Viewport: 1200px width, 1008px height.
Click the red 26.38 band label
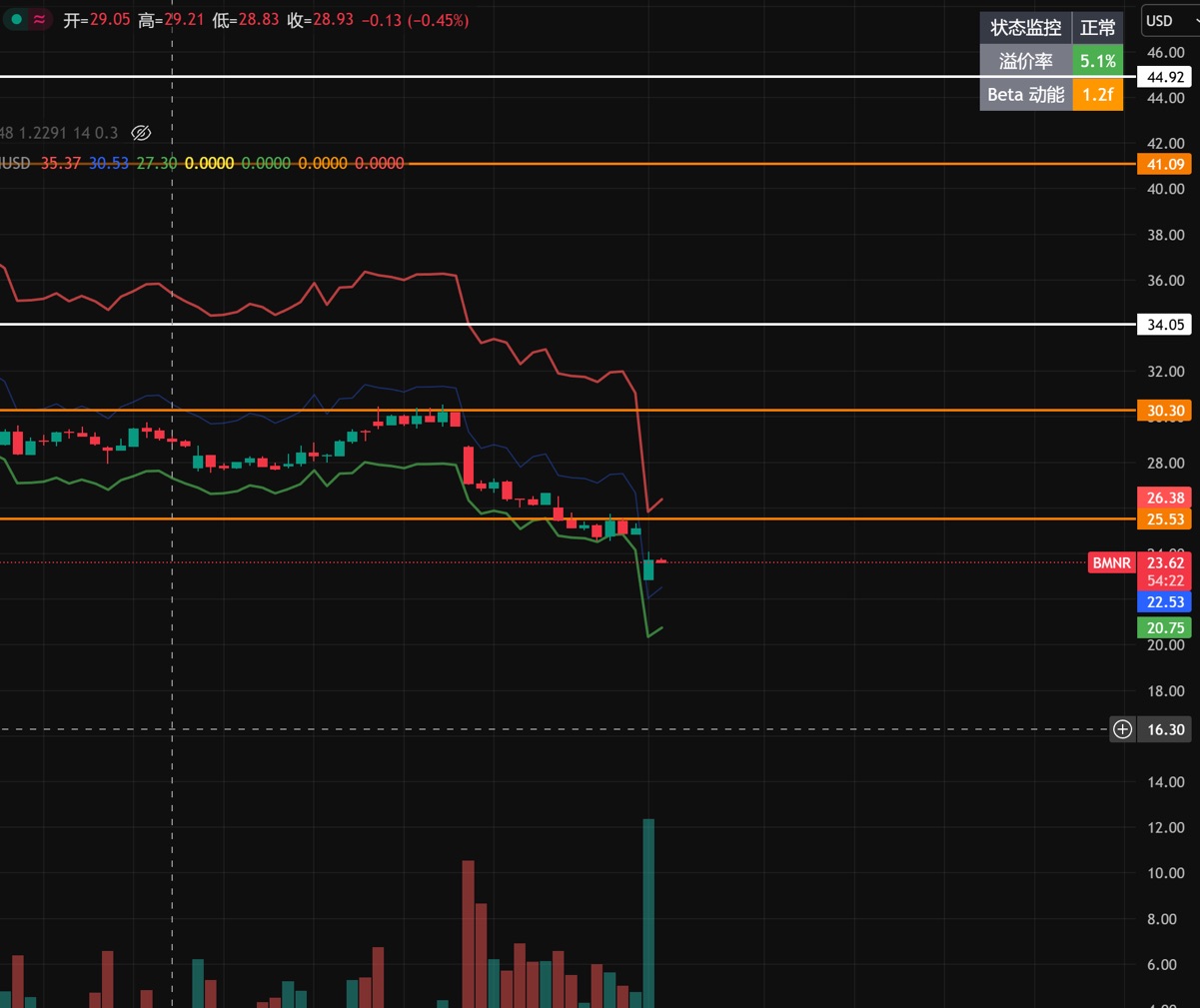tap(1165, 498)
